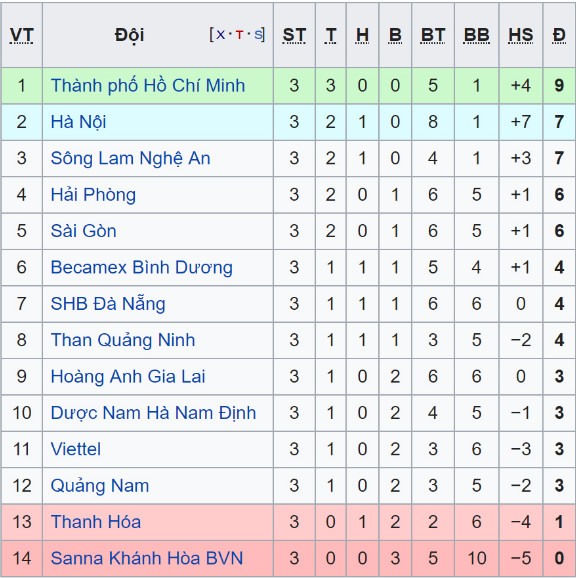Open the Quảng Nam team page
This screenshot has height=578, width=576.
[x=100, y=486]
